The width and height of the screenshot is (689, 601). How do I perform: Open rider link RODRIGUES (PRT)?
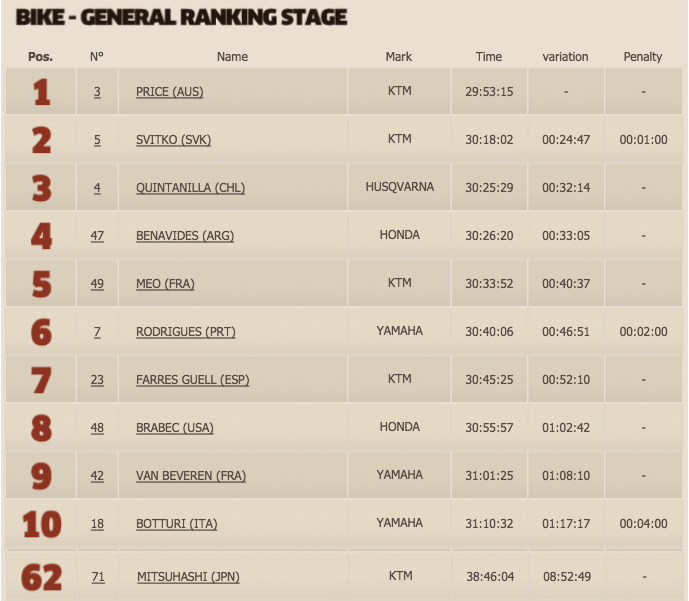point(186,332)
